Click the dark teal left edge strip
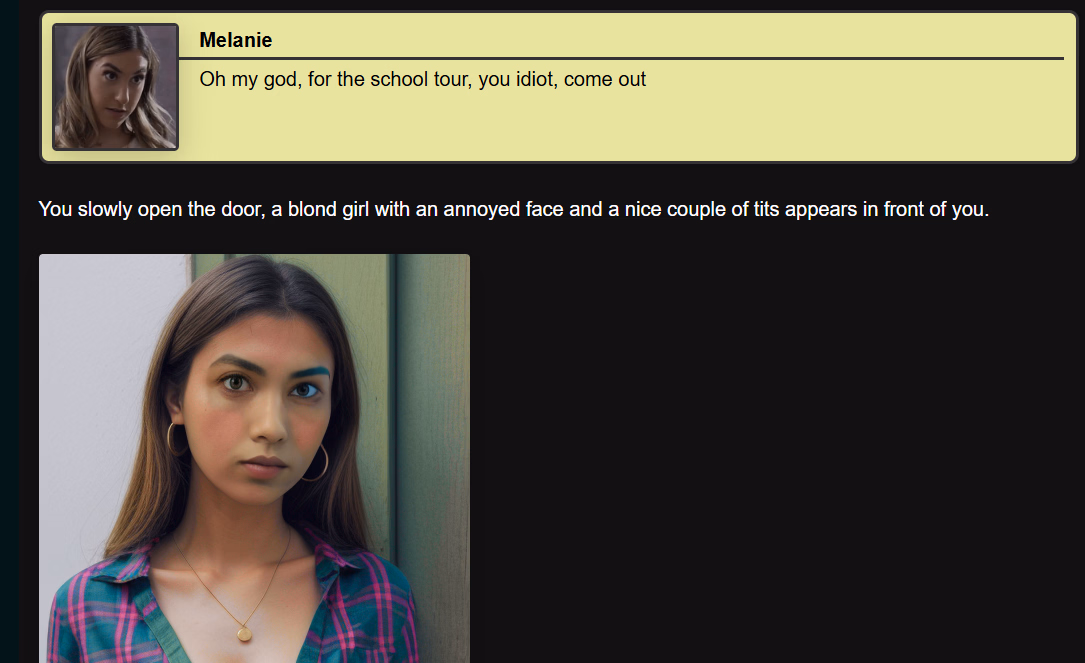The image size is (1085, 663). tap(9, 332)
